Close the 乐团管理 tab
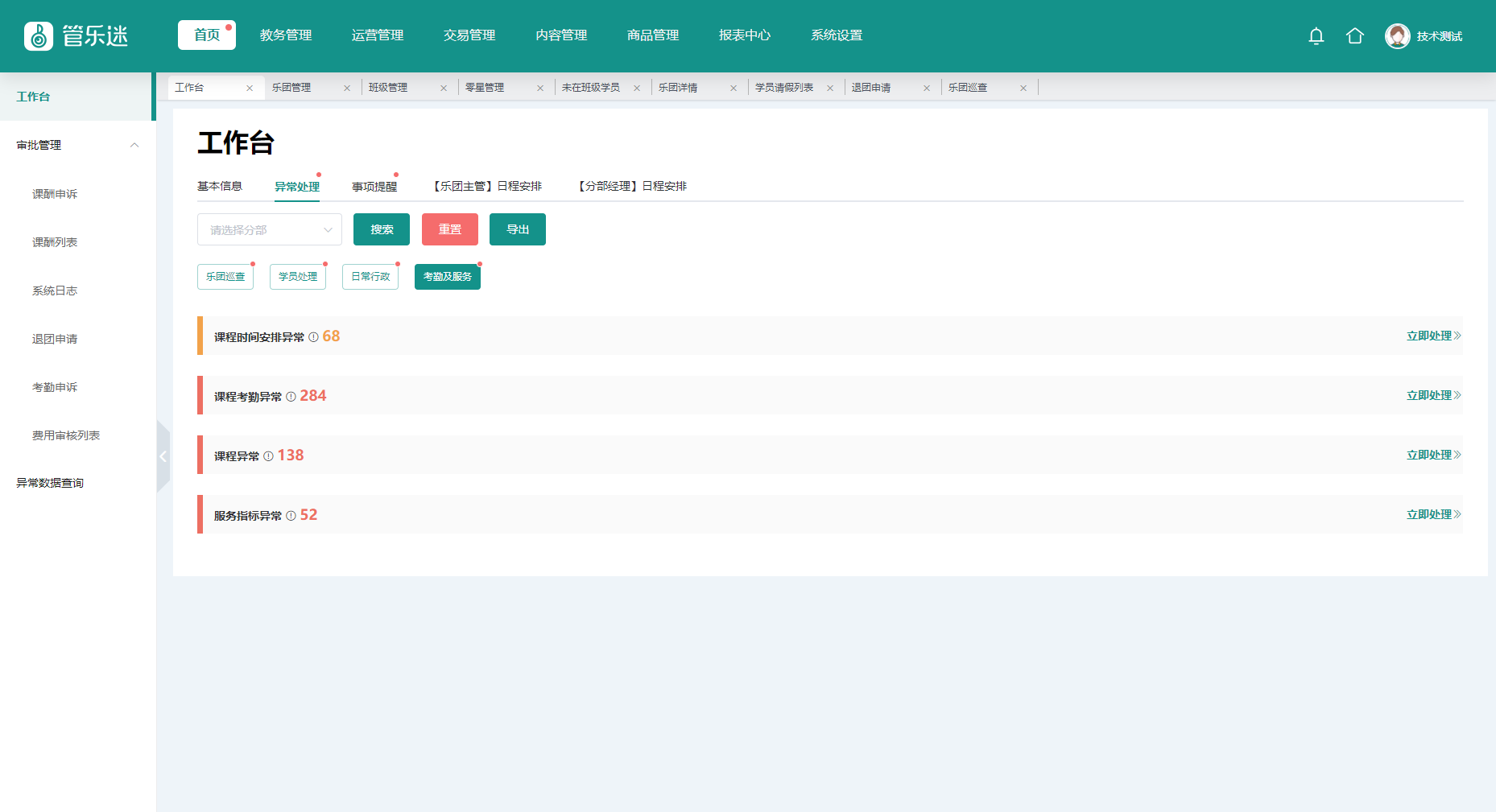 click(x=347, y=89)
